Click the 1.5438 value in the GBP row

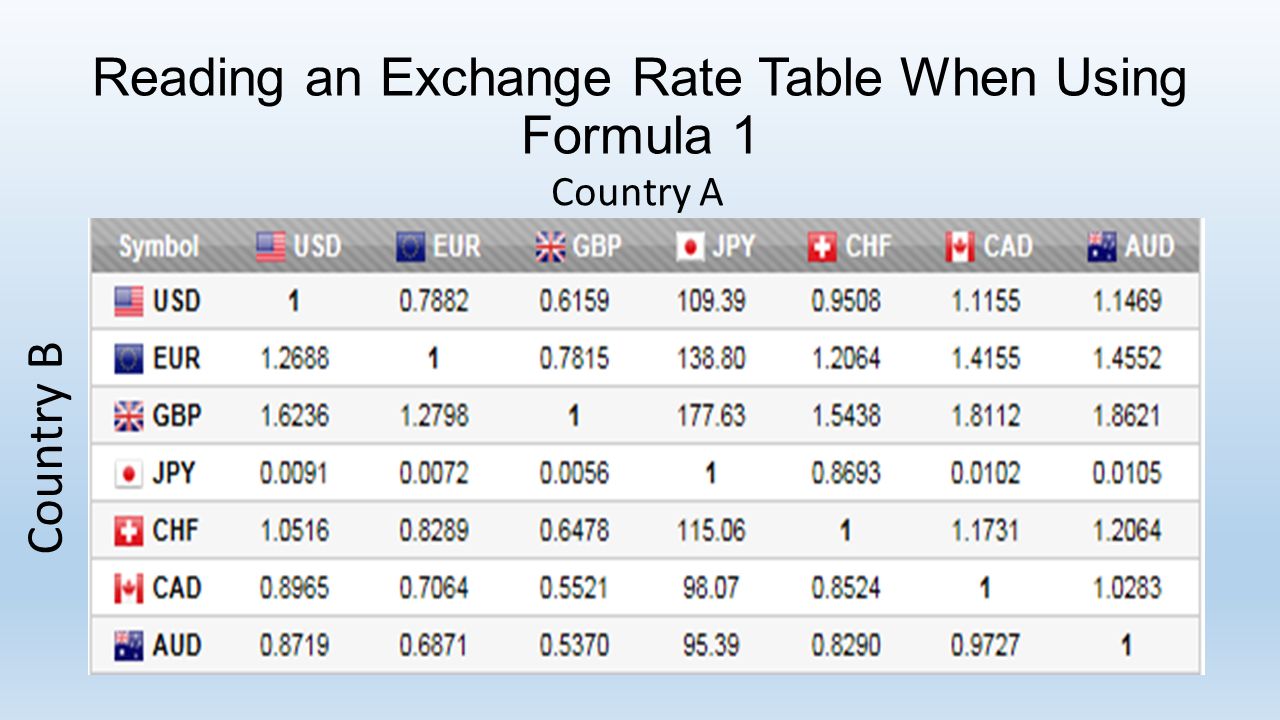tap(846, 415)
